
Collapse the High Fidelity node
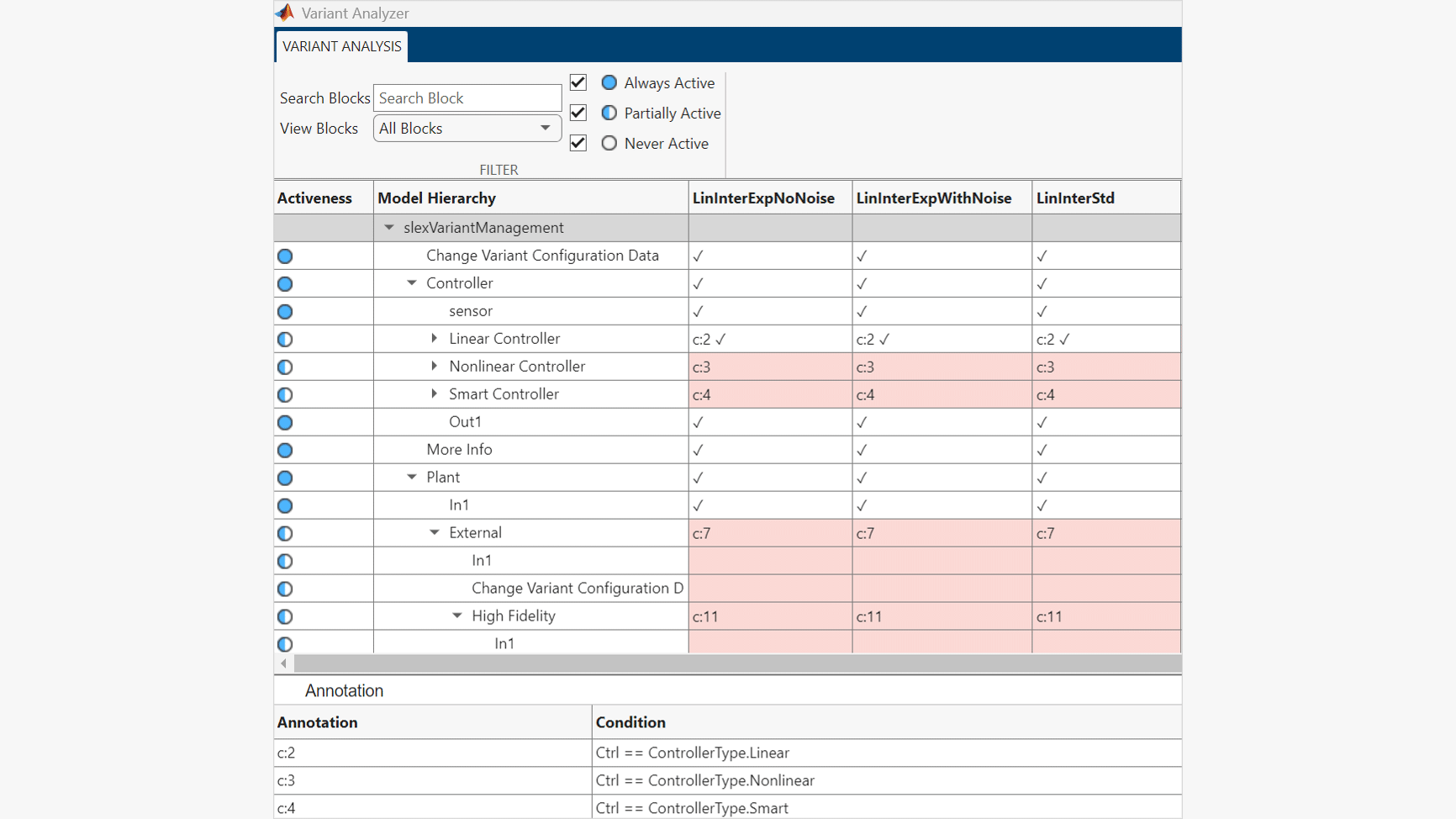(457, 616)
